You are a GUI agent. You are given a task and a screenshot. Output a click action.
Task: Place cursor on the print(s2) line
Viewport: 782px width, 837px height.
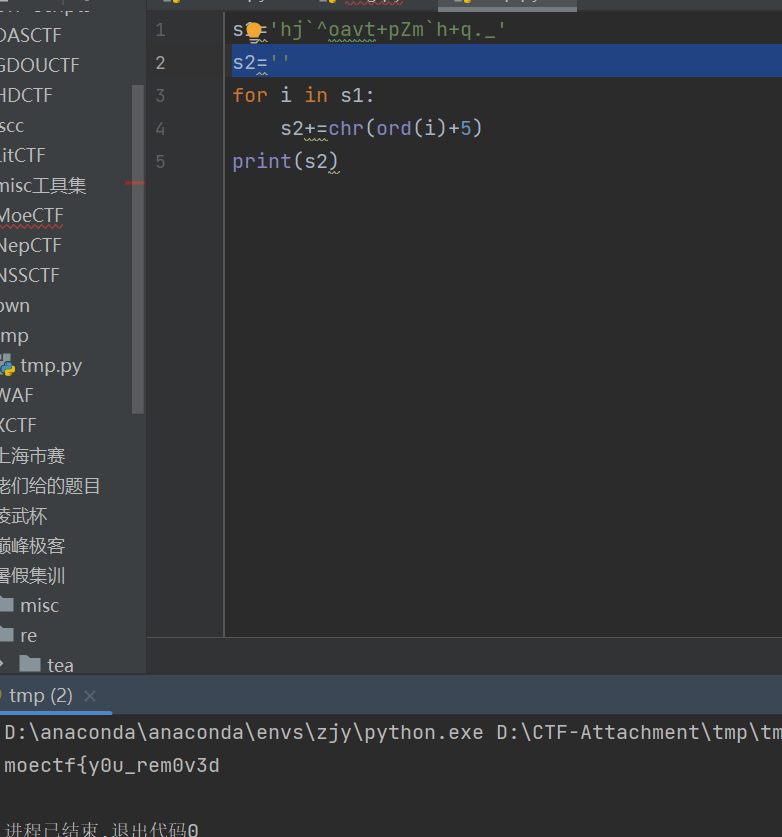pos(285,161)
